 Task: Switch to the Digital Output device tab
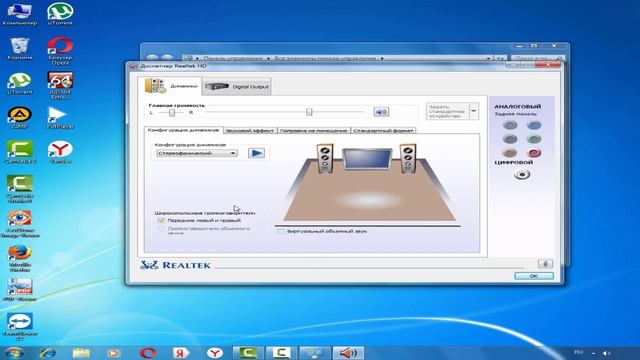tap(236, 87)
